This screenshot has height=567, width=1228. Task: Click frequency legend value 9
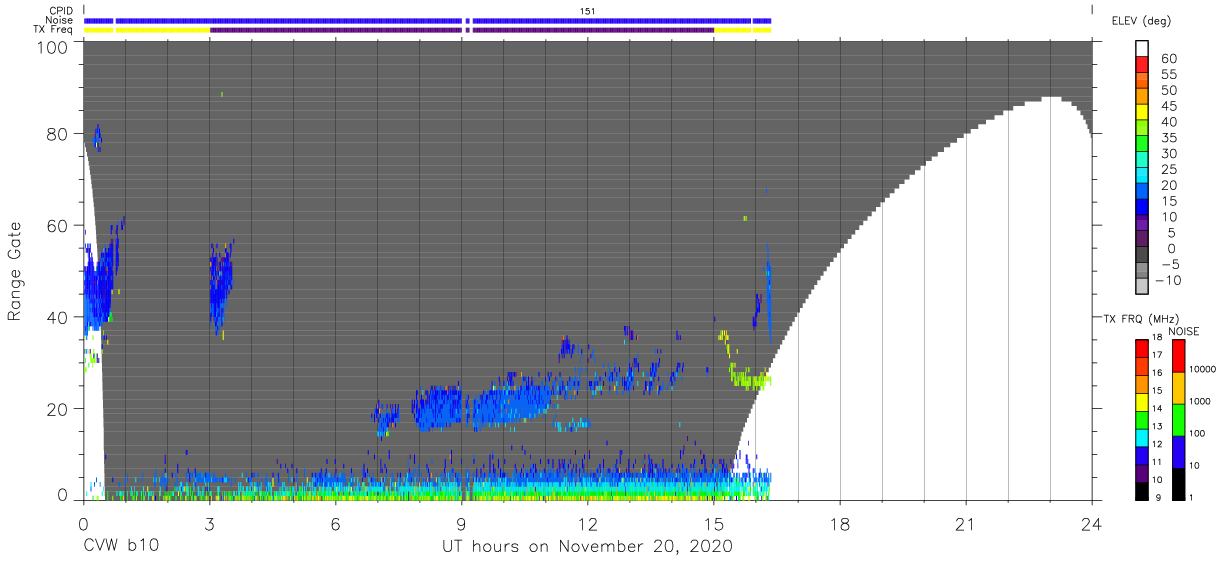pos(1160,497)
